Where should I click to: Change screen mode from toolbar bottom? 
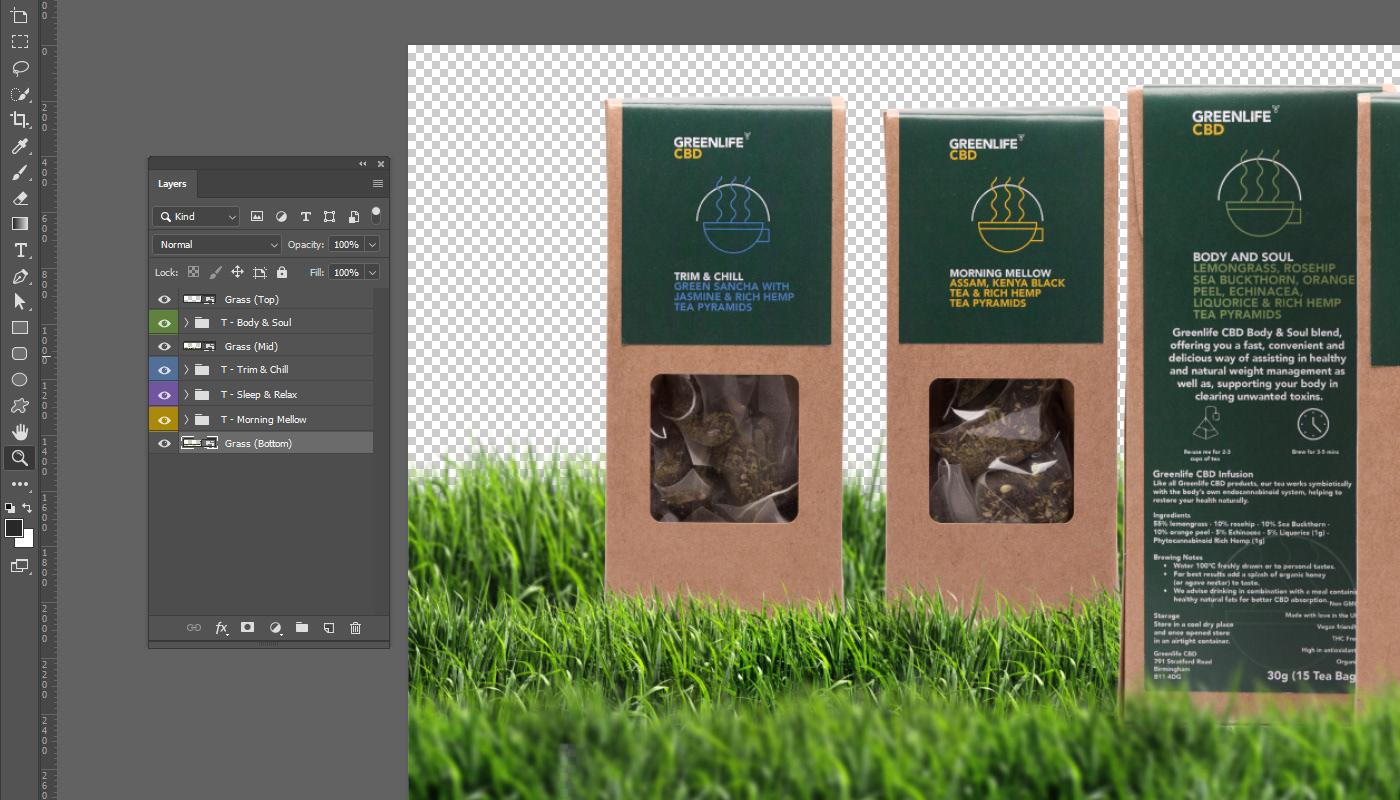coord(19,566)
